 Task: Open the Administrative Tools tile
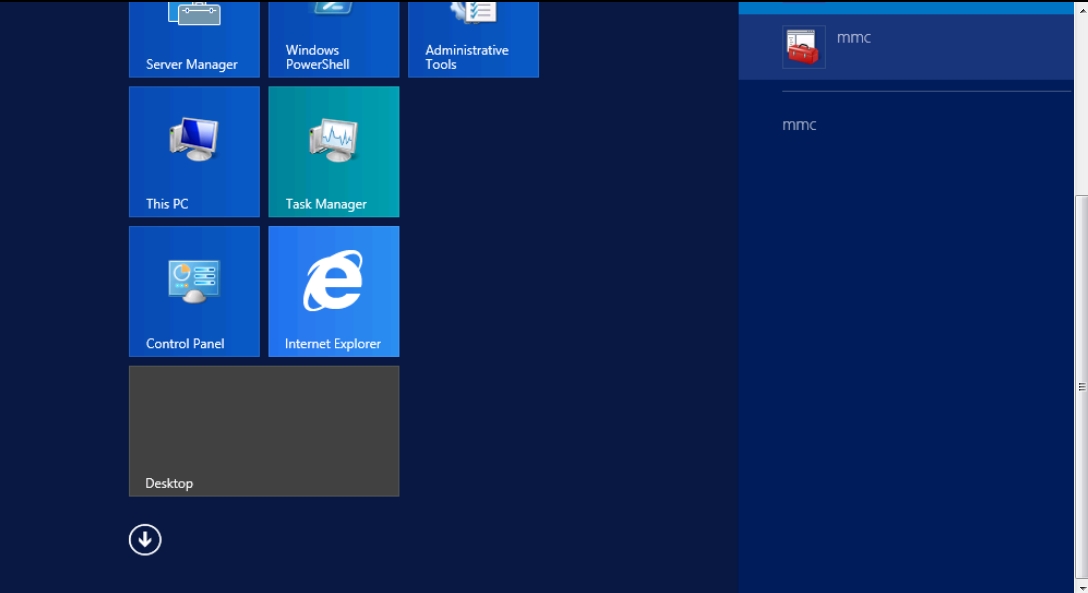(x=473, y=39)
